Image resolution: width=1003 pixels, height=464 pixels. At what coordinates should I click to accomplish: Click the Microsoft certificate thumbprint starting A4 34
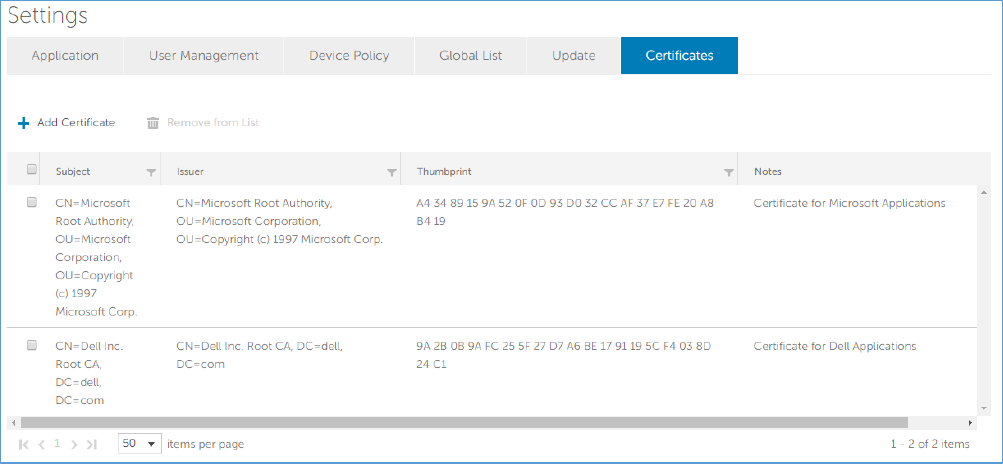(x=565, y=212)
